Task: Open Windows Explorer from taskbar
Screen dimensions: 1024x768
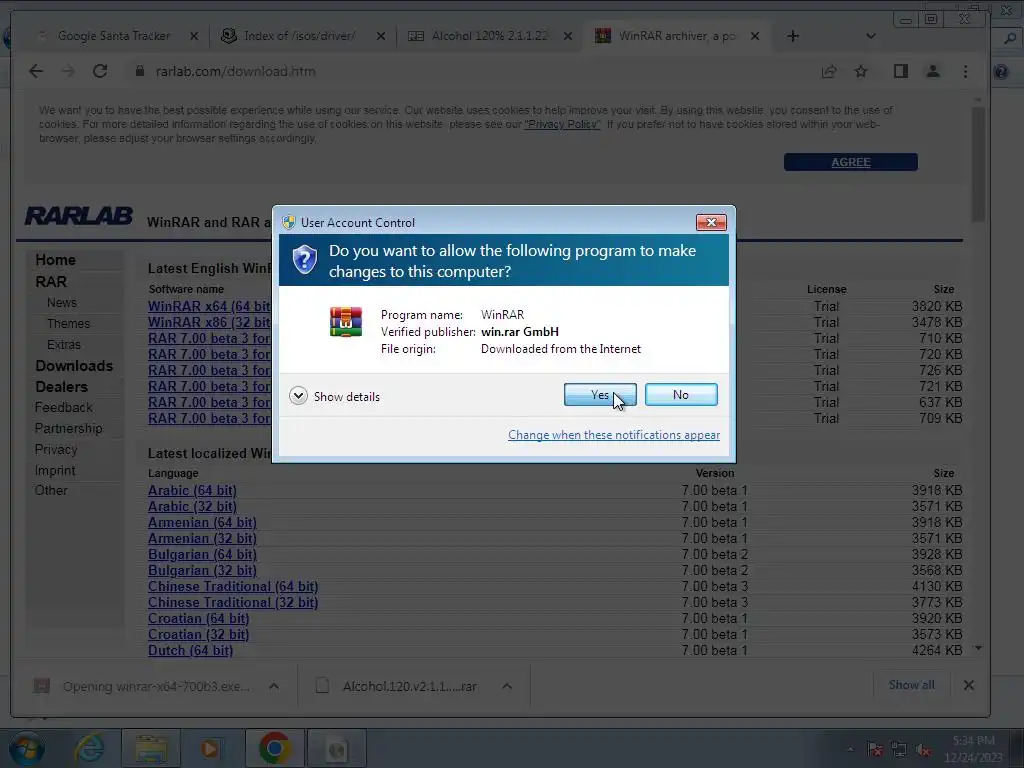Action: [151, 748]
